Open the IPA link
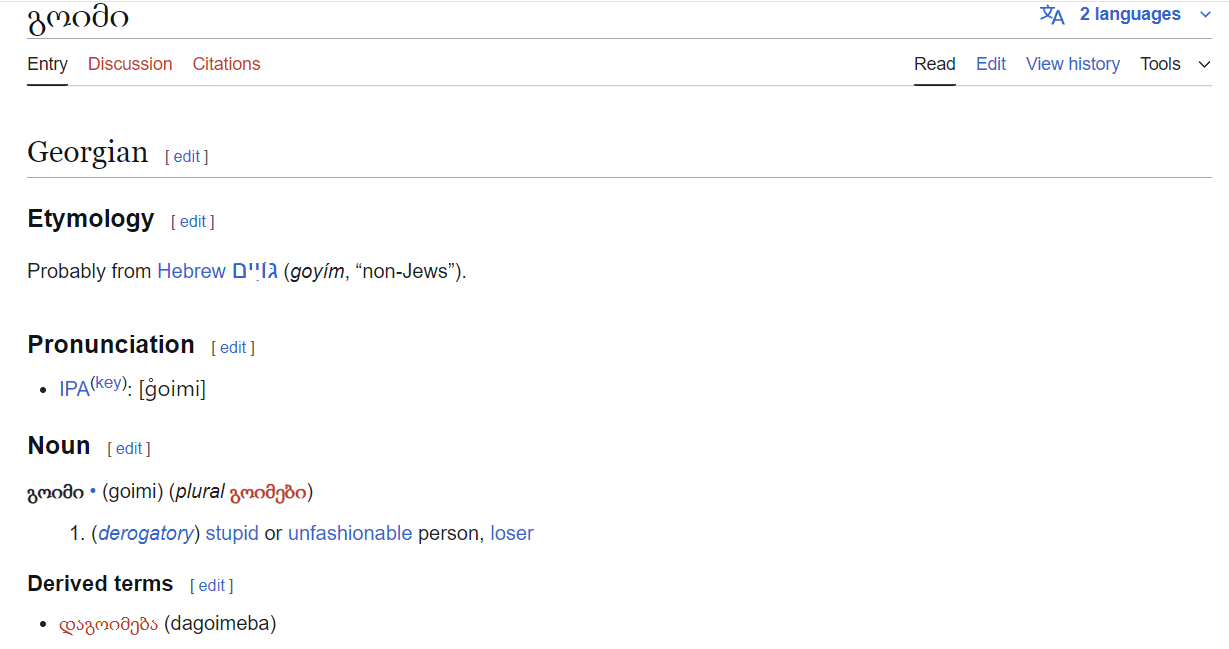The height and width of the screenshot is (649, 1229). click(74, 390)
